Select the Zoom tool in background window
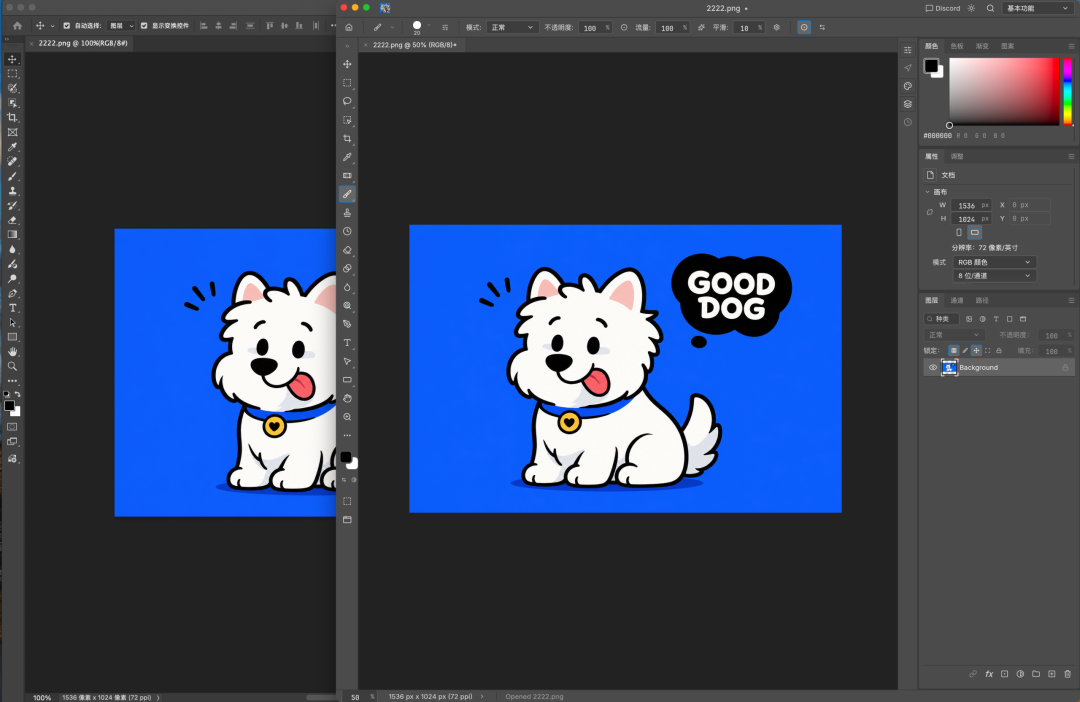 pyautogui.click(x=12, y=367)
